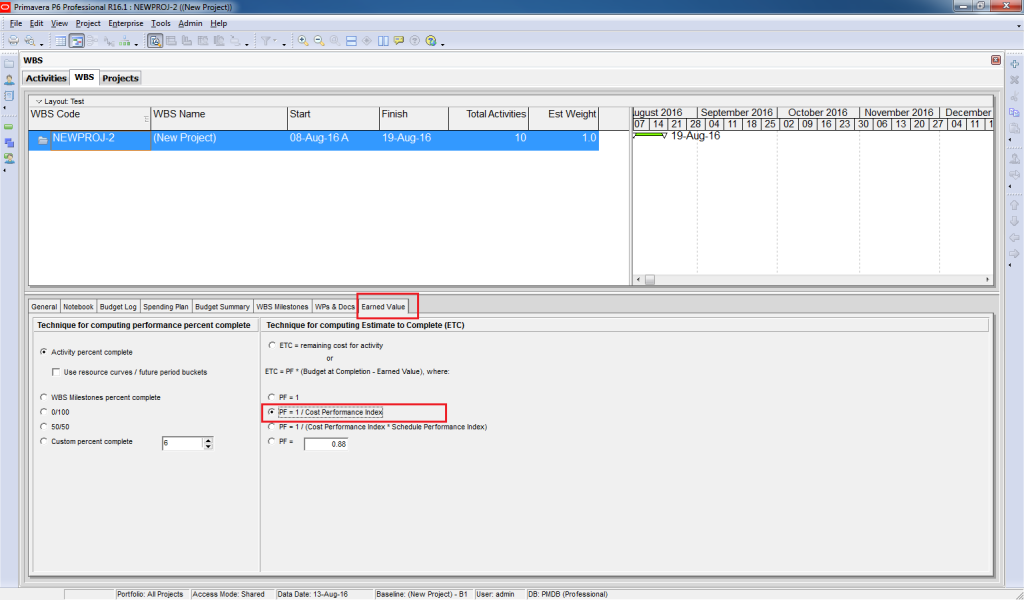Click the Copy icon on right command bar

pos(1014,112)
